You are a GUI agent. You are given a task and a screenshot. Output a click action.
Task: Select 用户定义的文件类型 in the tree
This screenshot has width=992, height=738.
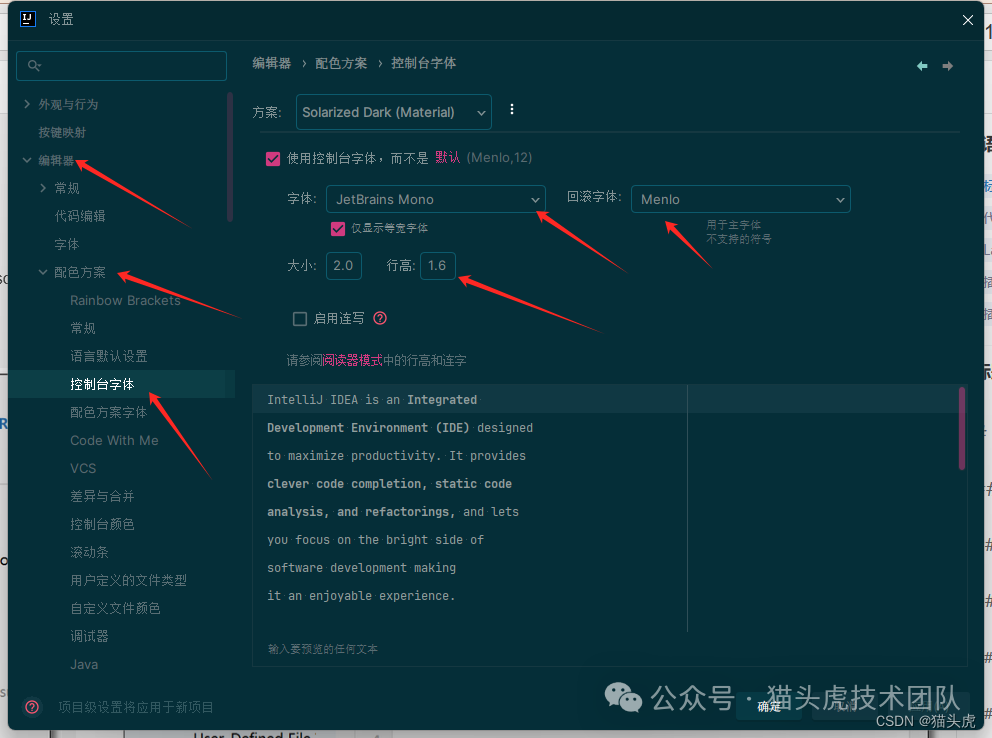pos(128,580)
